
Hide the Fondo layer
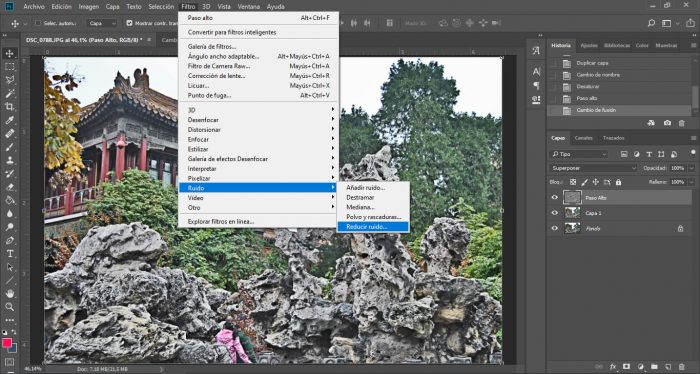point(554,228)
